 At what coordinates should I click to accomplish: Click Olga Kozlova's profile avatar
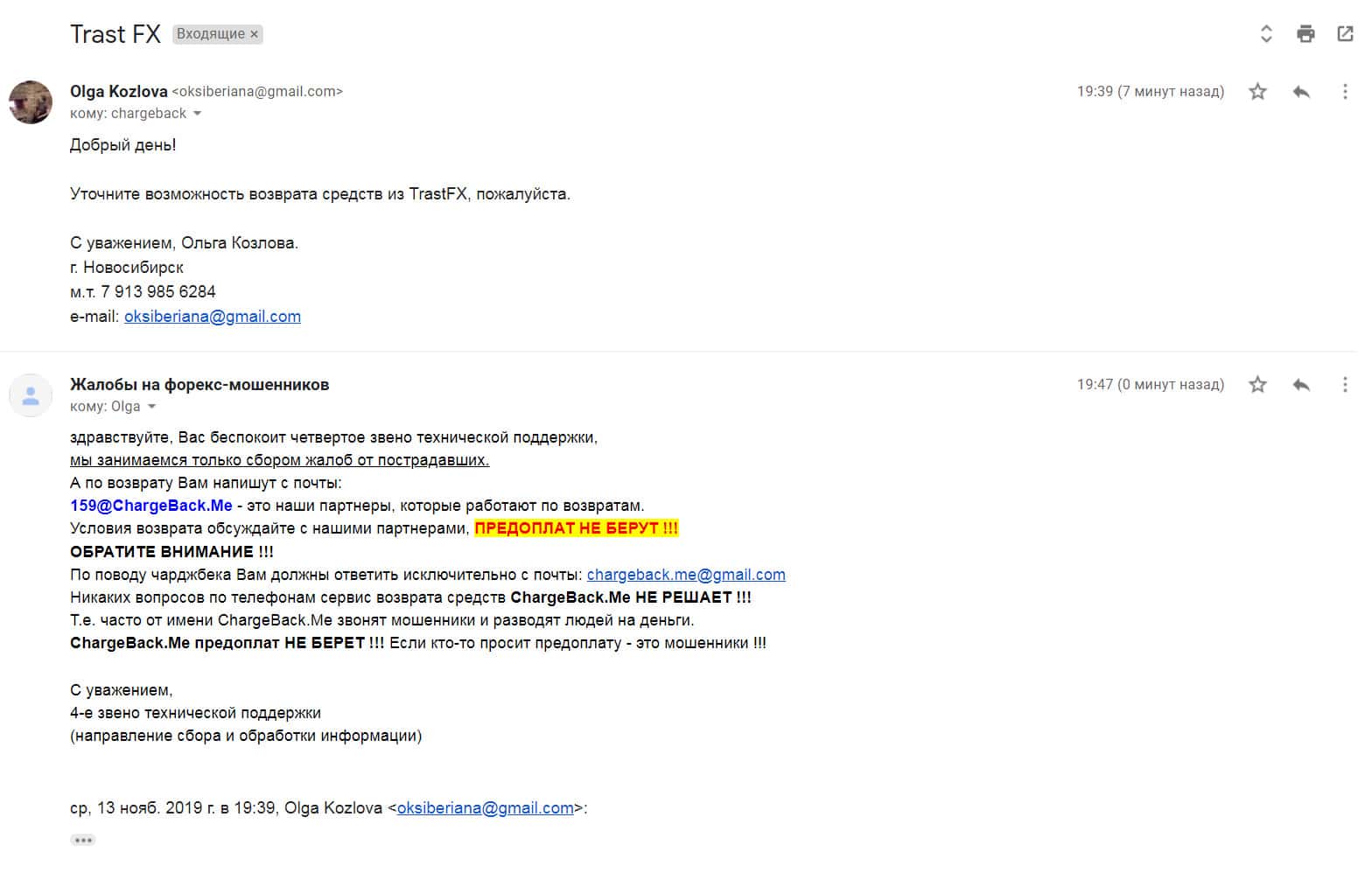31,102
